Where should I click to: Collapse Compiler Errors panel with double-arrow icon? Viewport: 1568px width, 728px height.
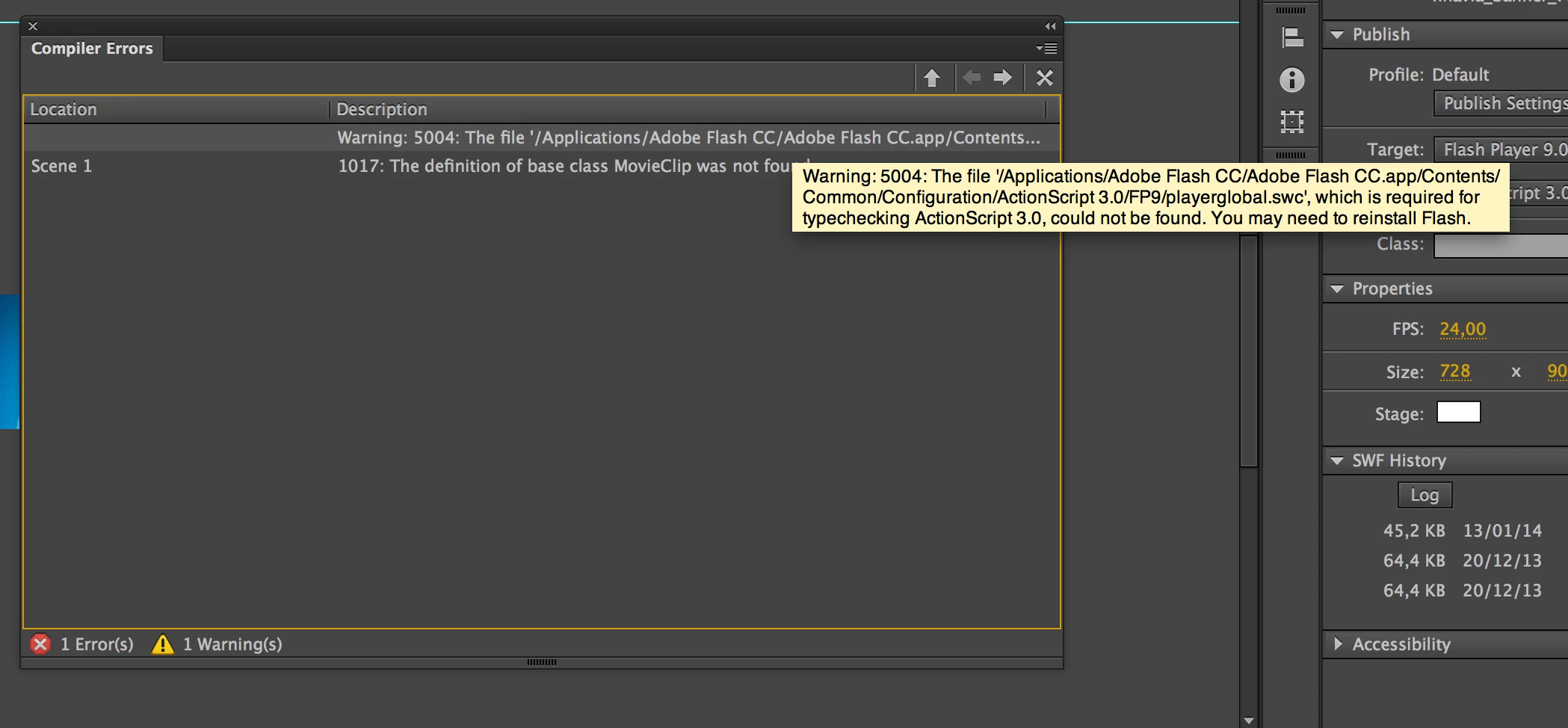click(1050, 26)
